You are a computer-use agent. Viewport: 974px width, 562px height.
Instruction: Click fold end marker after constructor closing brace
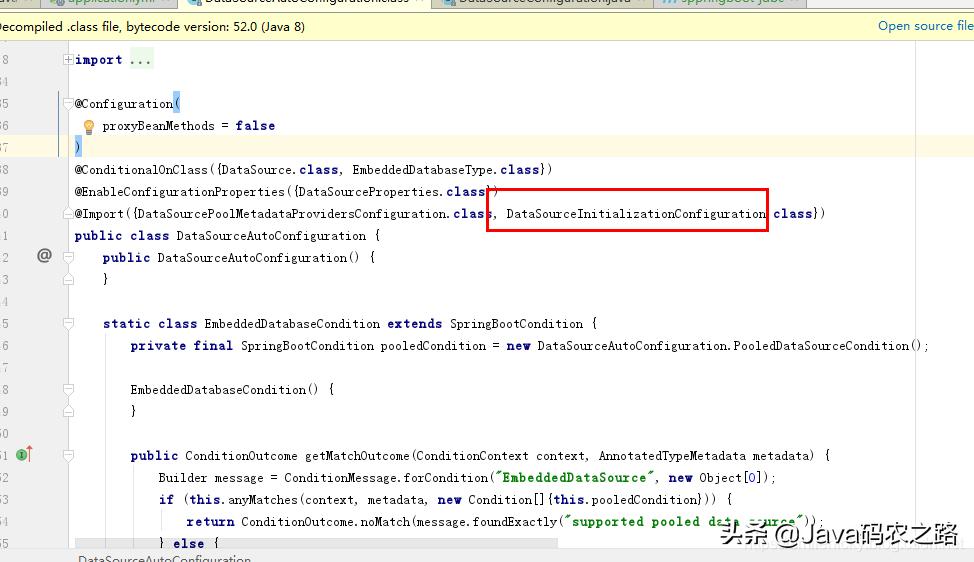tap(68, 279)
